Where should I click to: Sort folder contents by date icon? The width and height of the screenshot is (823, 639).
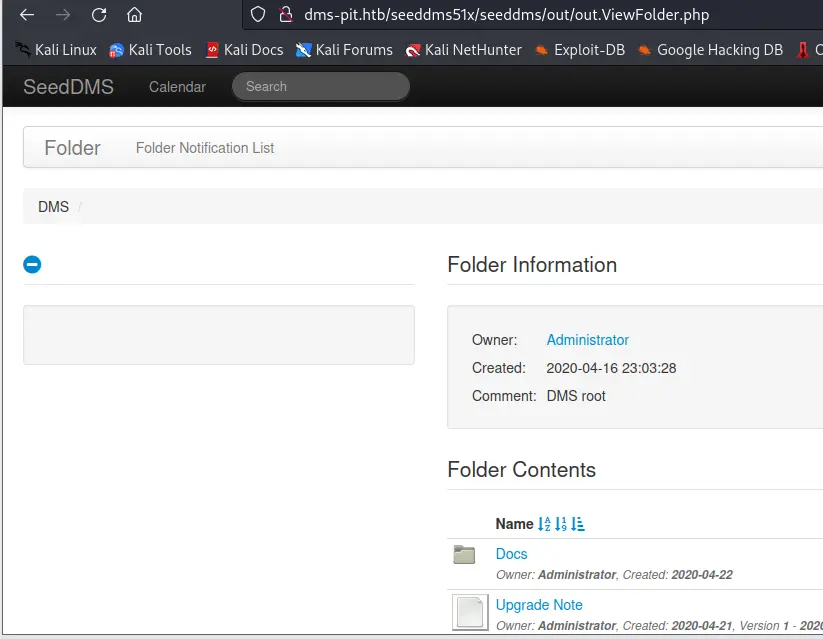pyautogui.click(x=578, y=523)
